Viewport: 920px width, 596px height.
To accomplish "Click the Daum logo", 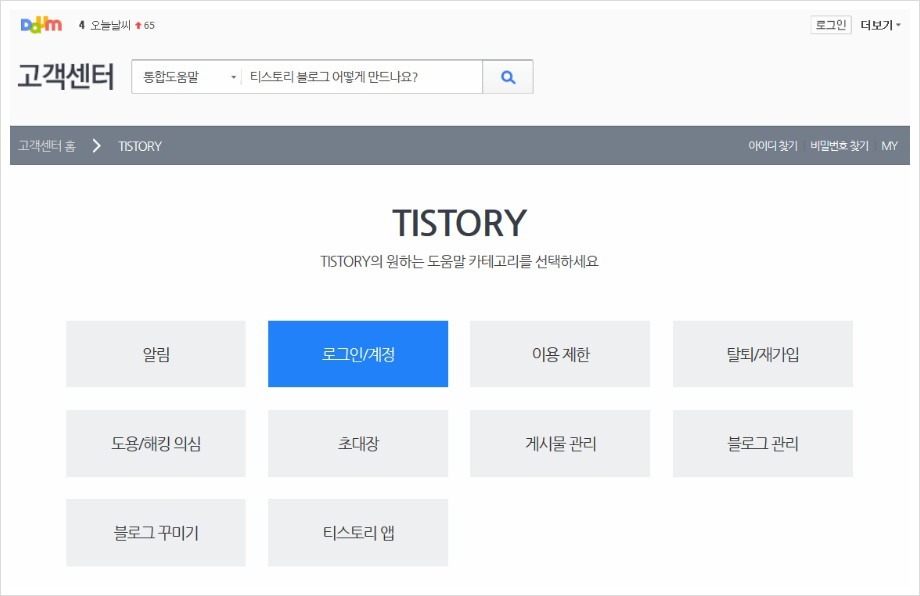I will point(41,25).
